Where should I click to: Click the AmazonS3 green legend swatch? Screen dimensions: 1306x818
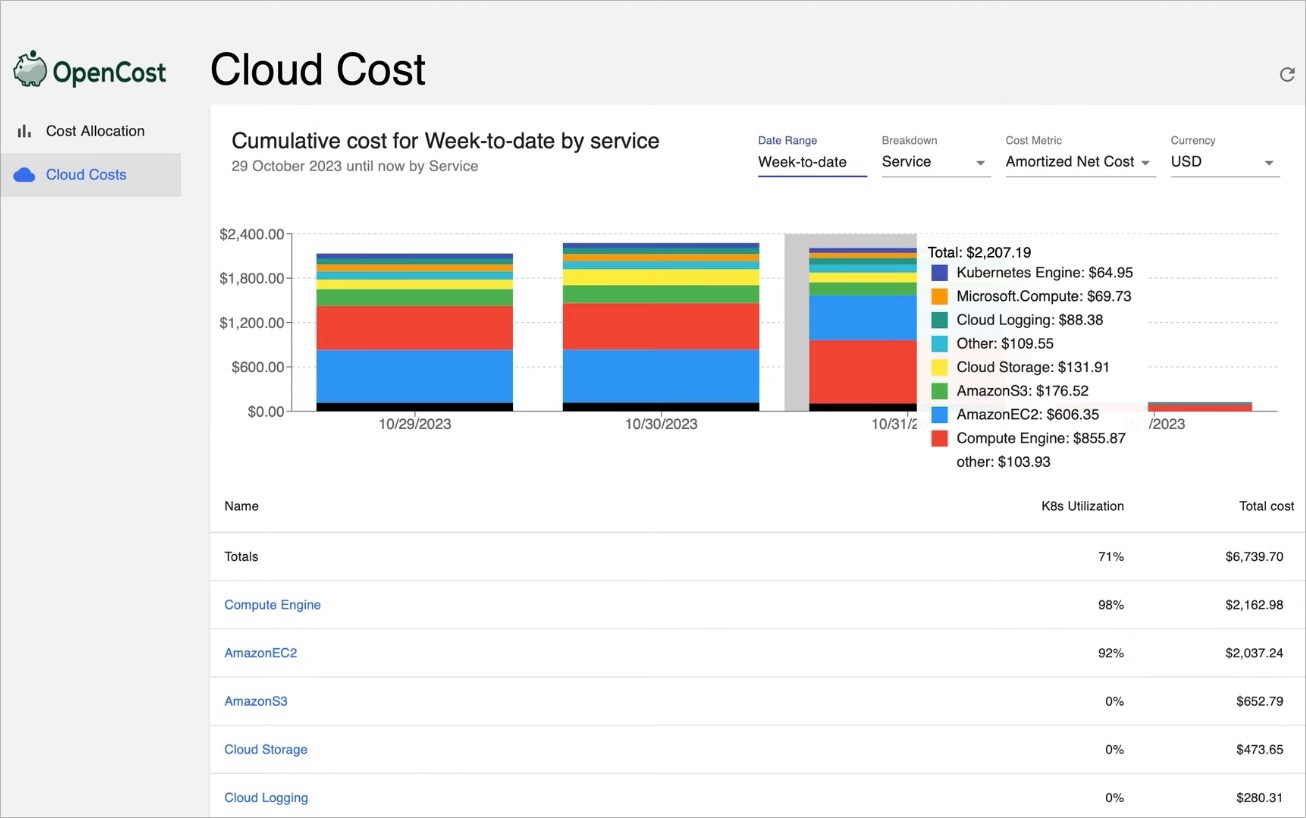click(x=939, y=391)
